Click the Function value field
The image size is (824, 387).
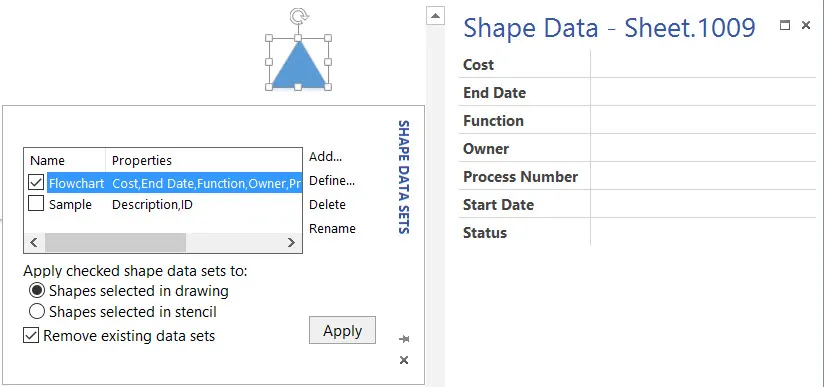pyautogui.click(x=703, y=120)
